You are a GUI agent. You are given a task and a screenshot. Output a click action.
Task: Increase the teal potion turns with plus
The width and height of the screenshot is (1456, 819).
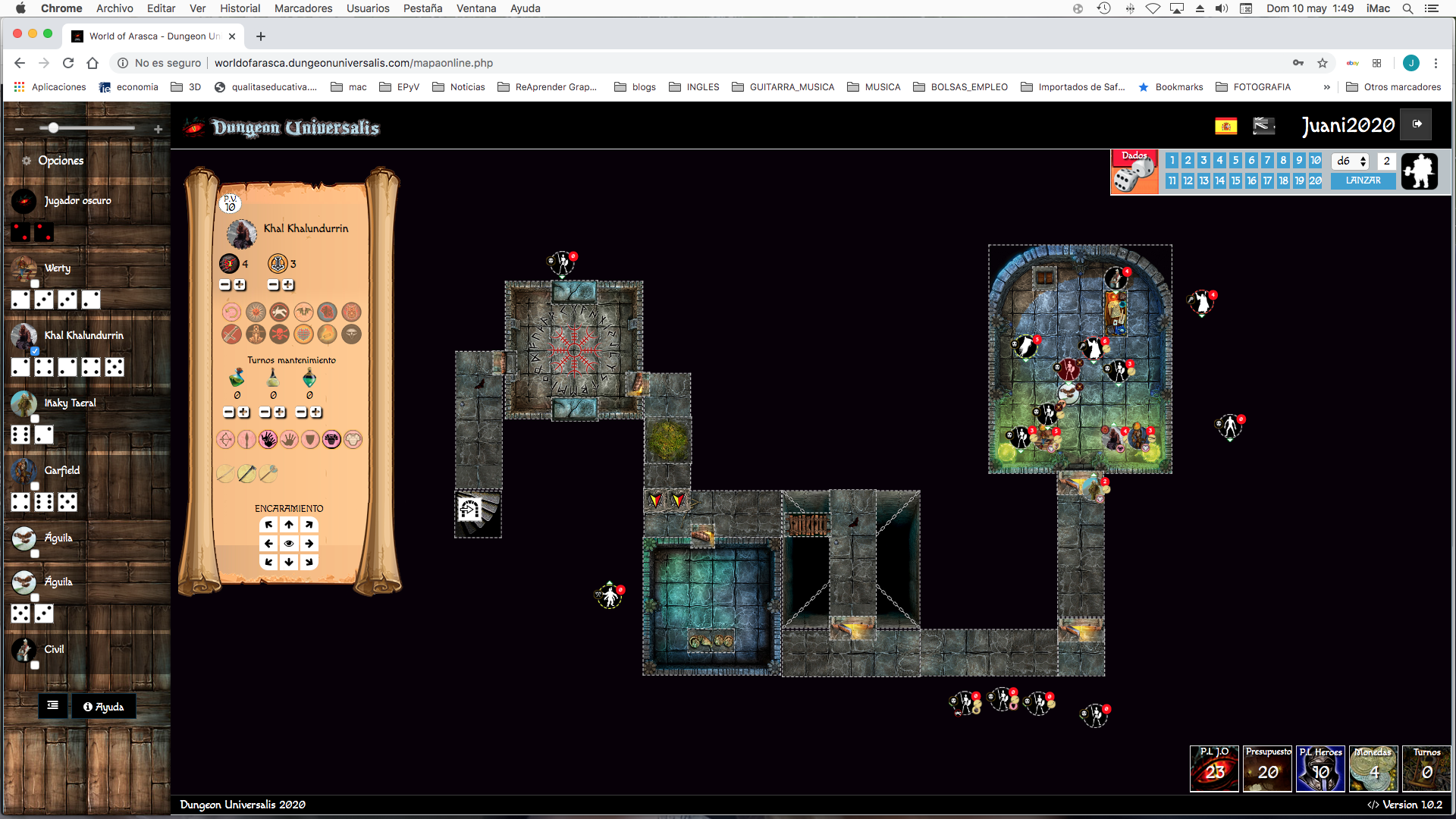tap(316, 413)
